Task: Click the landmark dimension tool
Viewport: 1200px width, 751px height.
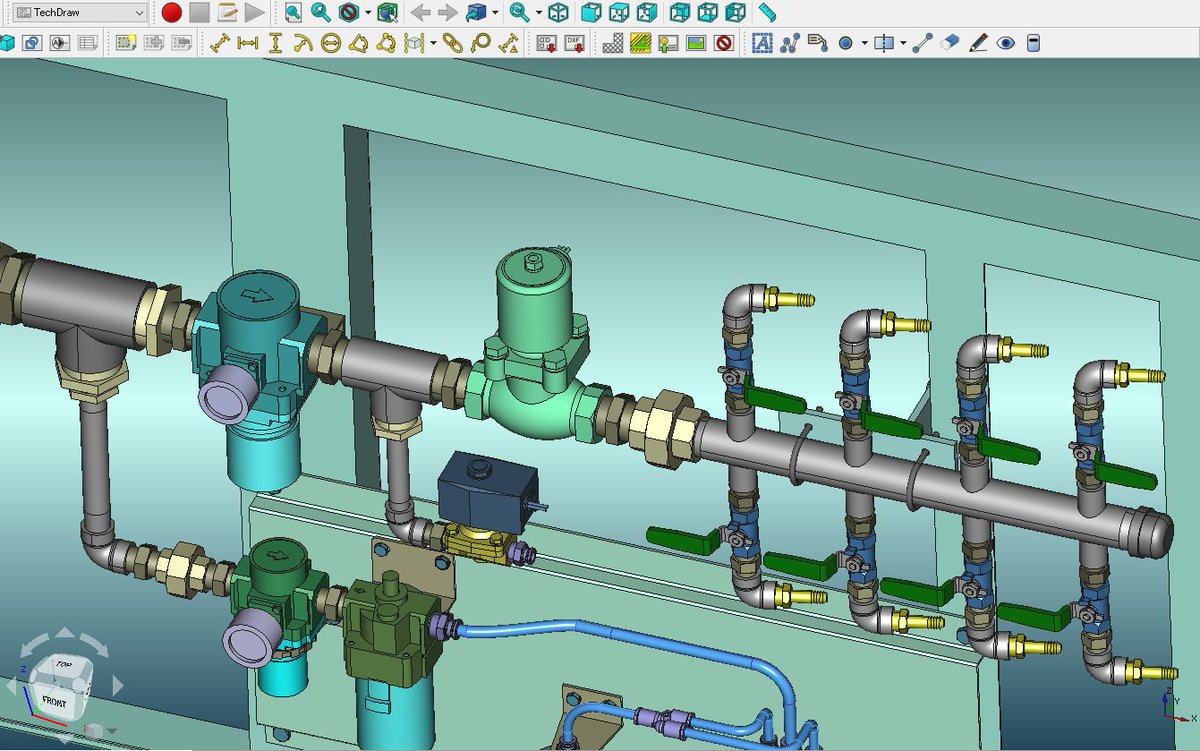Action: (x=509, y=43)
